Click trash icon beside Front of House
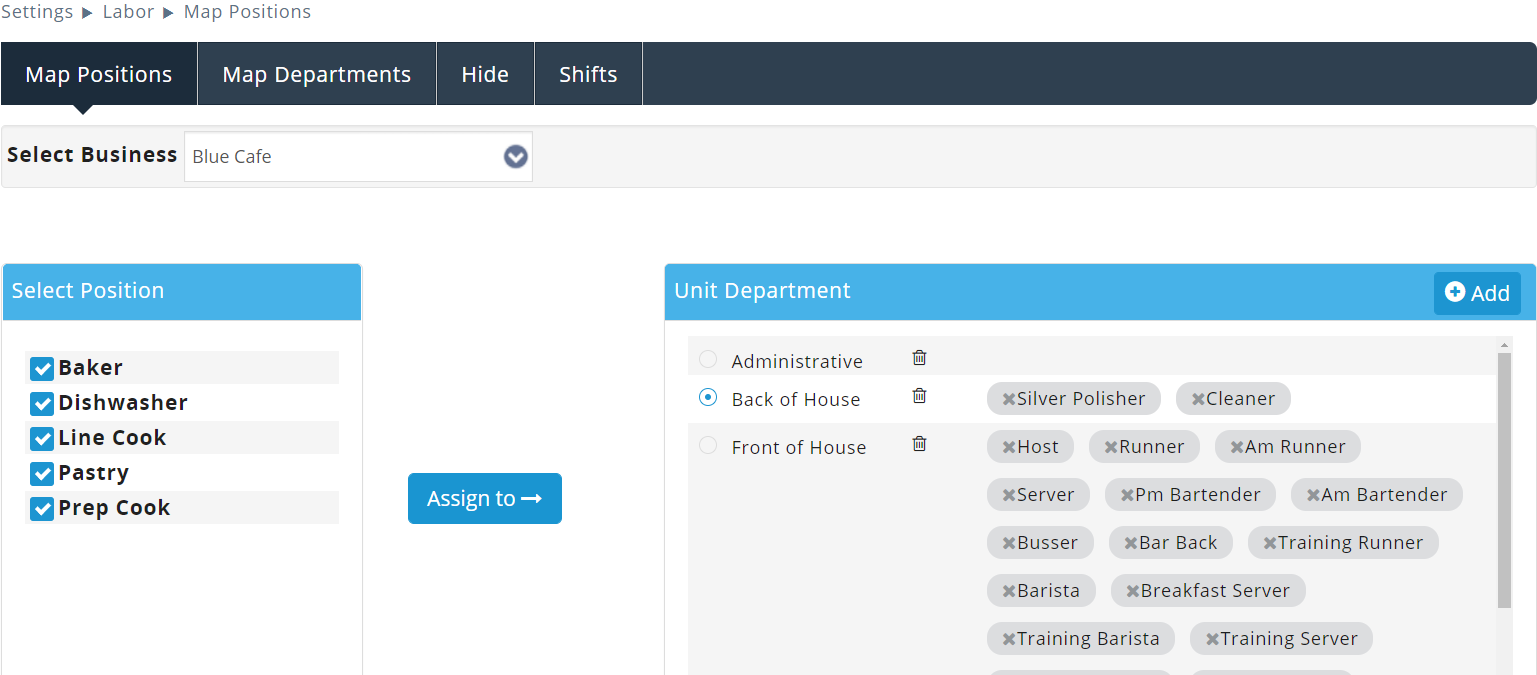Screen dimensions: 1537x675 (x=919, y=444)
